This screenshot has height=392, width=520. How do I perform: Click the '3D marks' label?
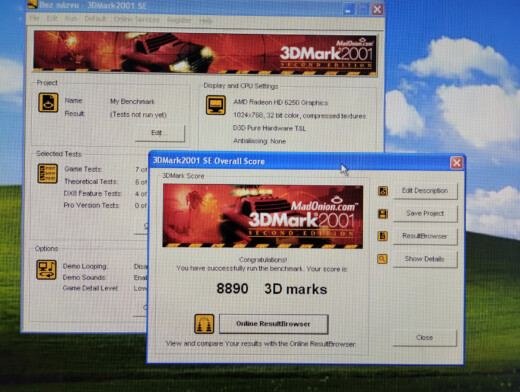coord(296,289)
